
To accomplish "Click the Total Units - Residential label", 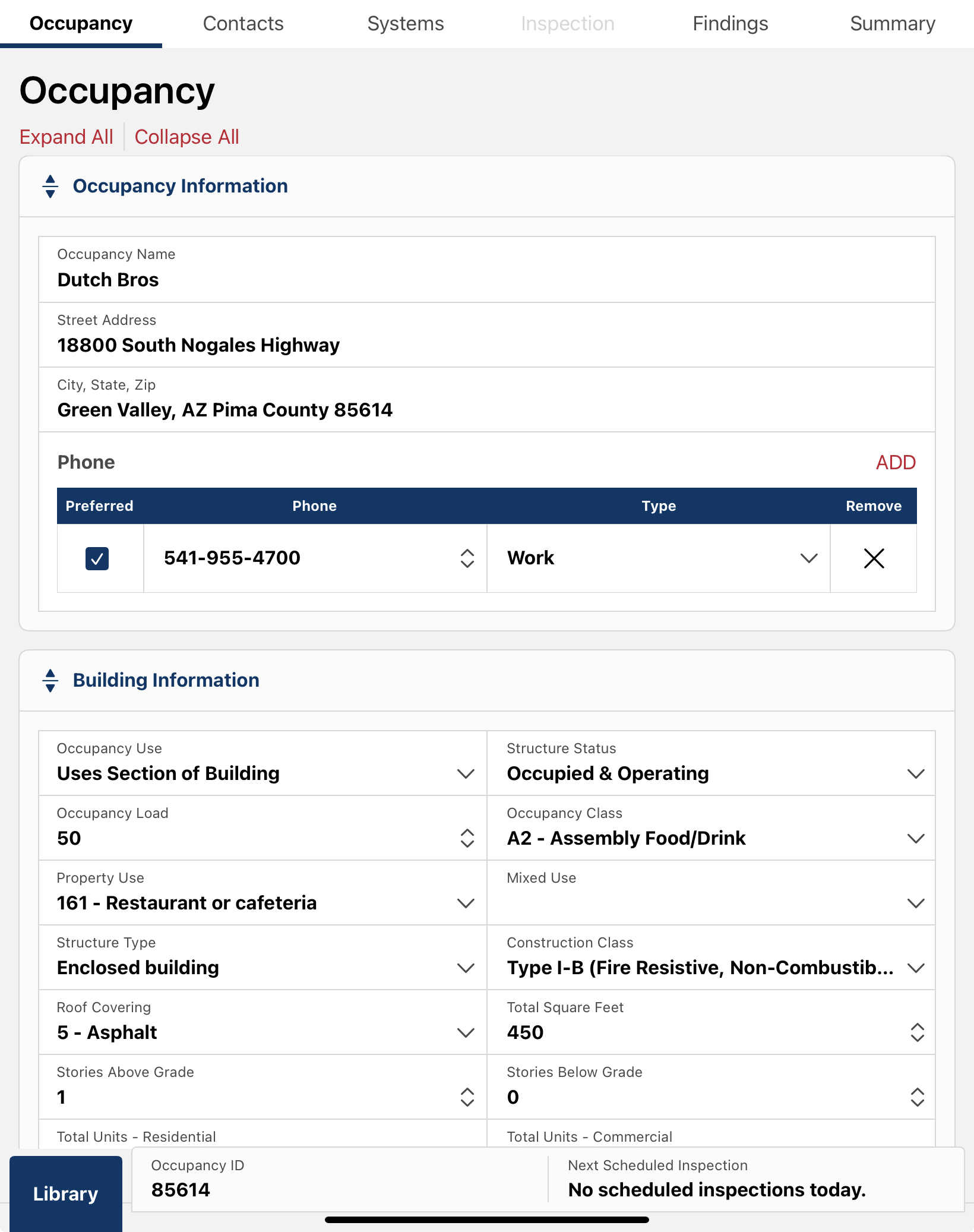I will click(136, 1137).
